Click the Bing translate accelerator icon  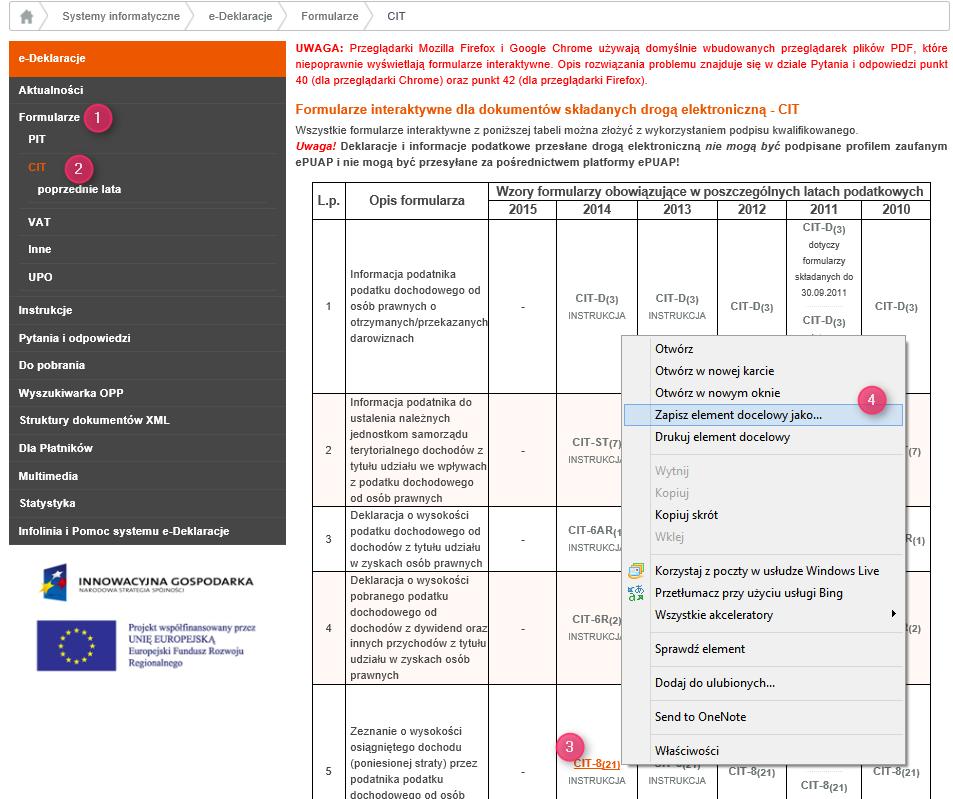(636, 593)
